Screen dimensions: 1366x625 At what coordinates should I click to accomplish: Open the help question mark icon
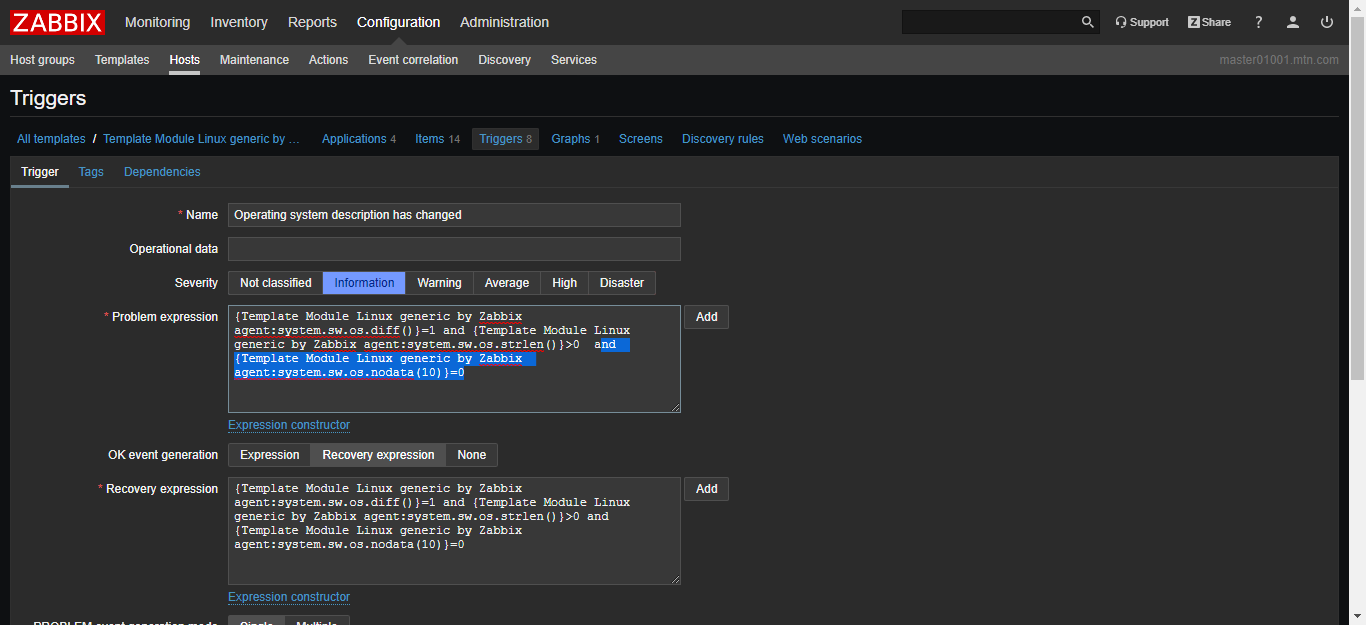tap(1258, 21)
